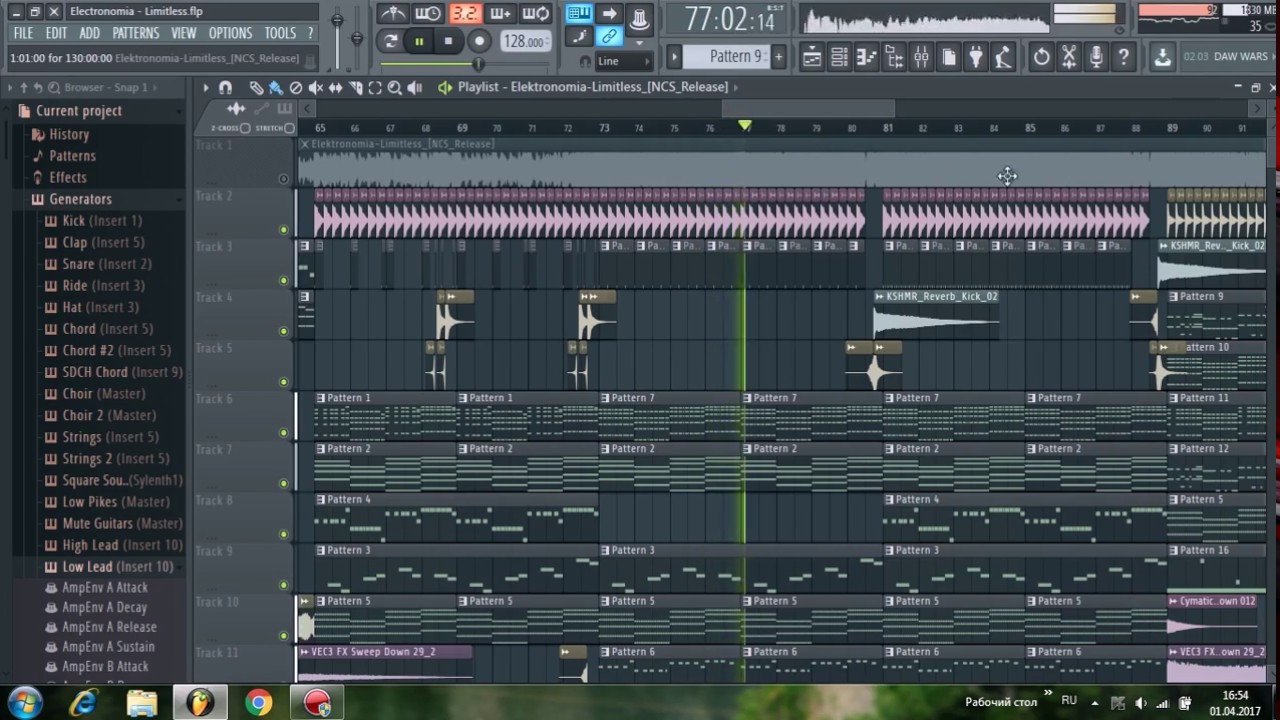Stop playback with the stop button
1280x720 pixels.
[x=448, y=41]
